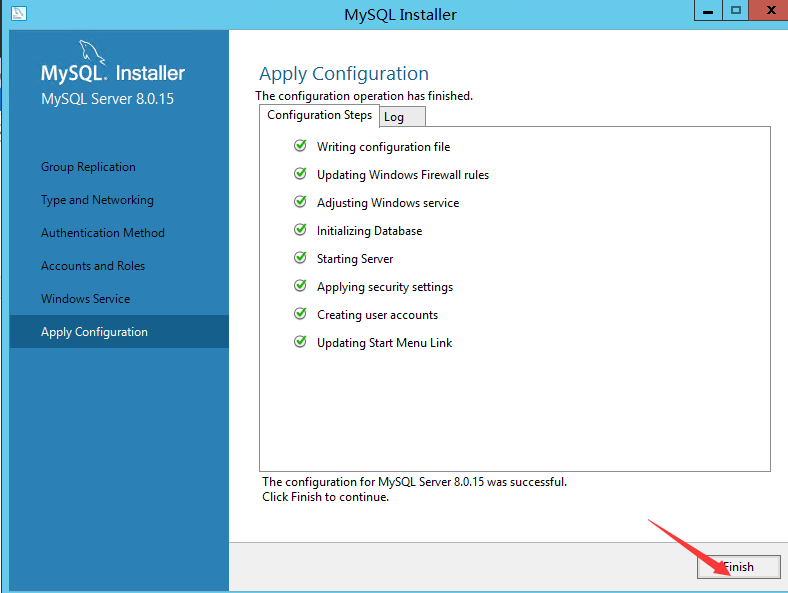Open the Accounts and Roles step
The height and width of the screenshot is (593, 788).
[x=93, y=266]
